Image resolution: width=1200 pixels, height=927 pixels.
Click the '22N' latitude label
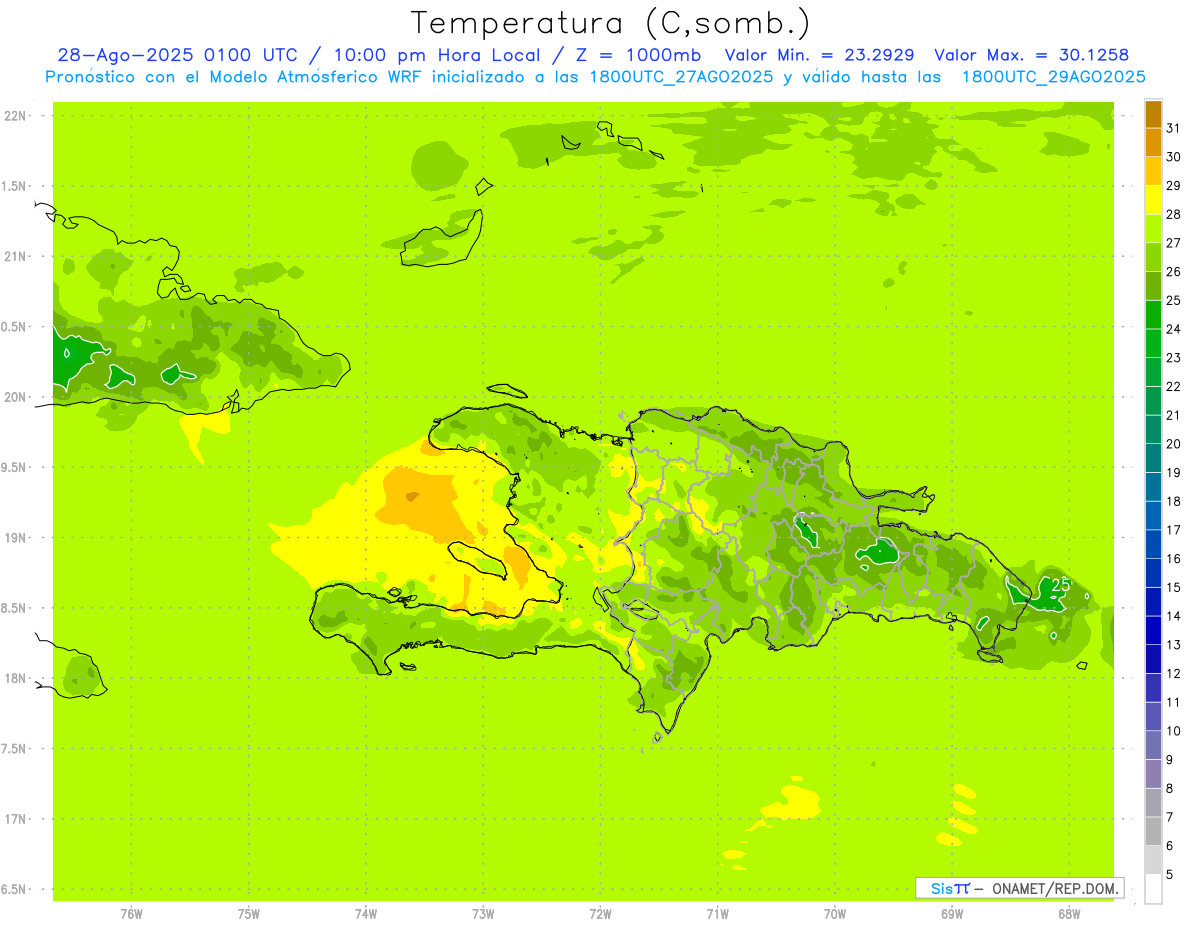15,116
